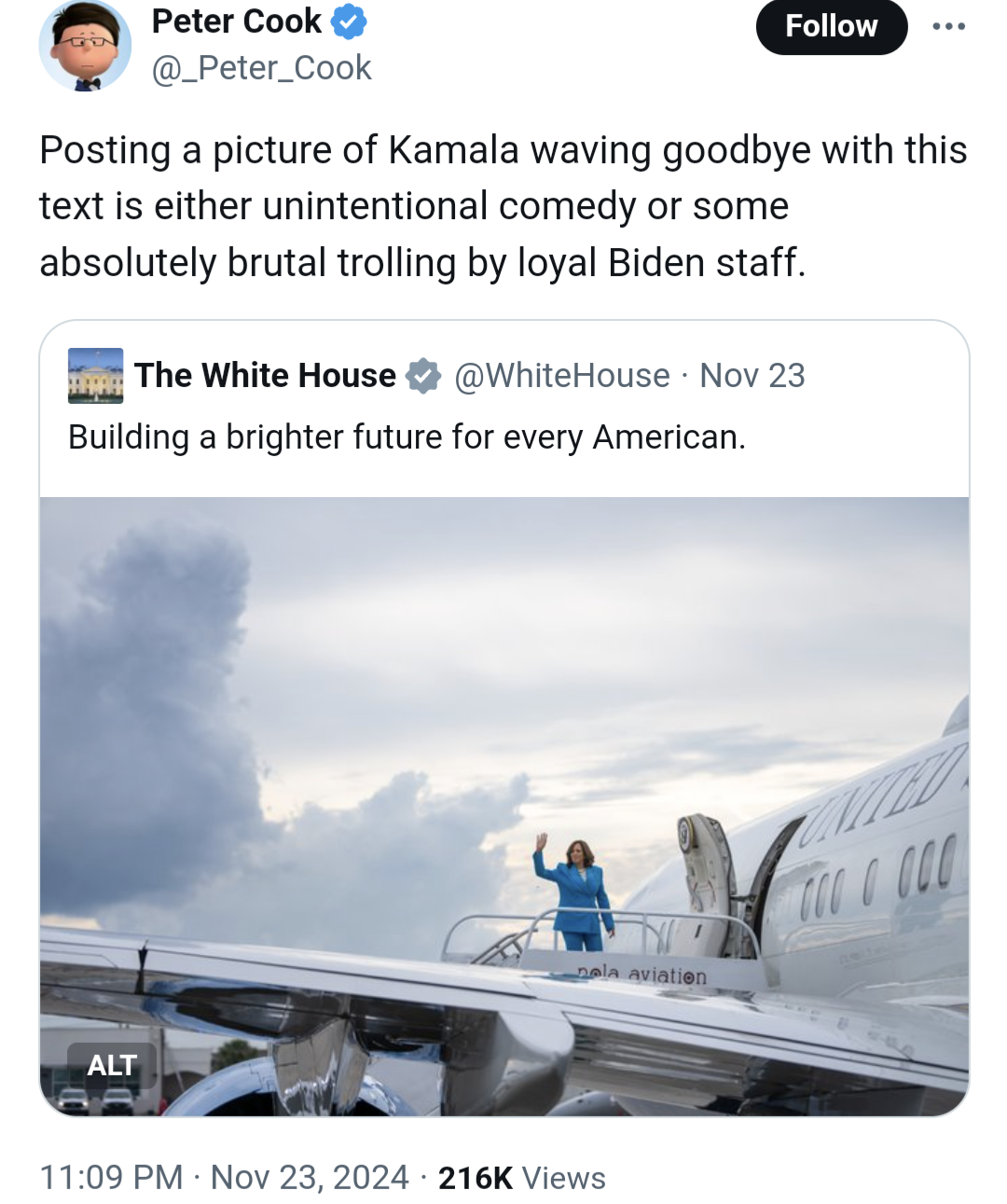Click the "Building a brighter future" quoted text
The height and width of the screenshot is (1204, 1007).
[x=407, y=436]
